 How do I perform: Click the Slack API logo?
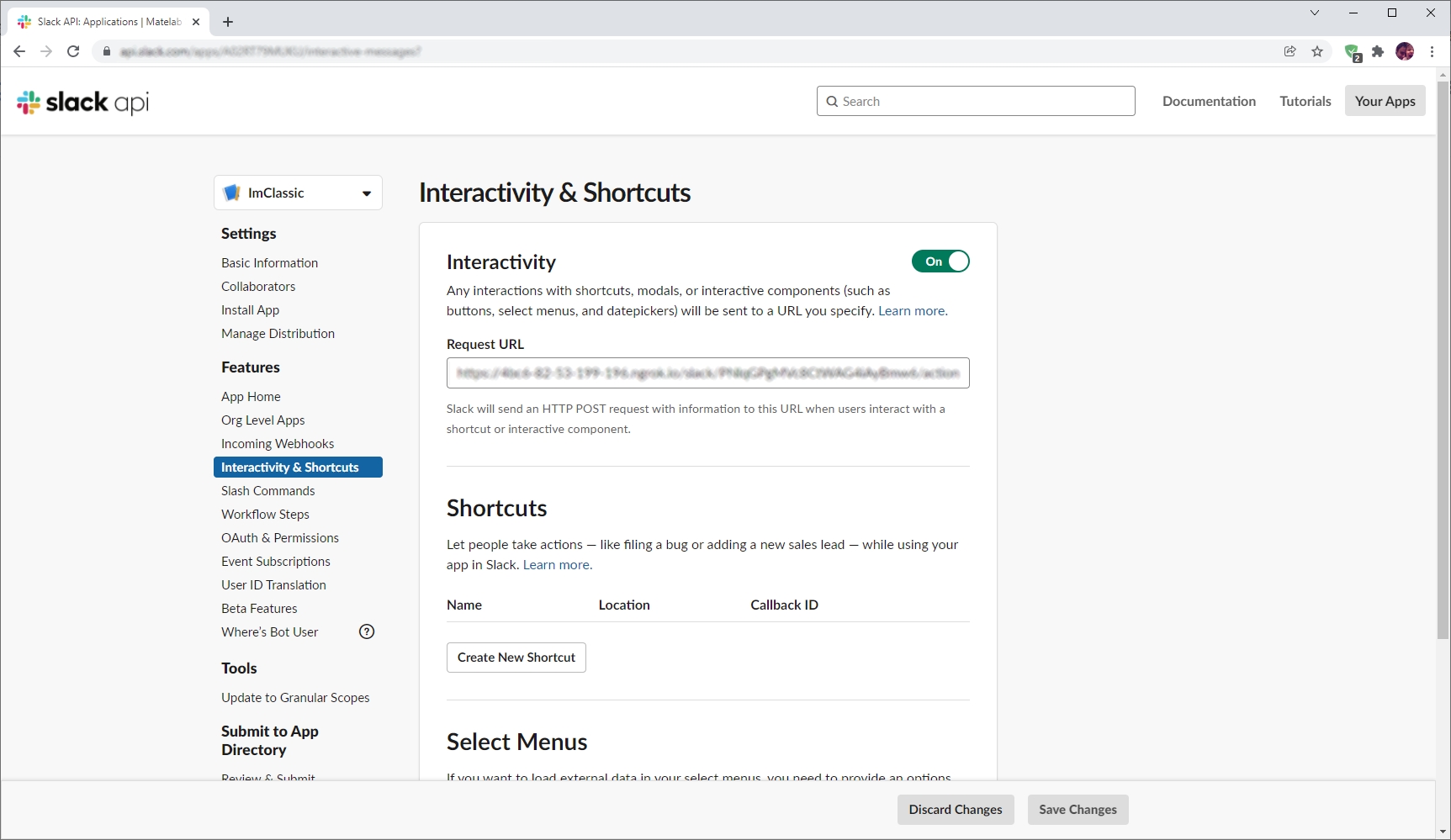[82, 102]
